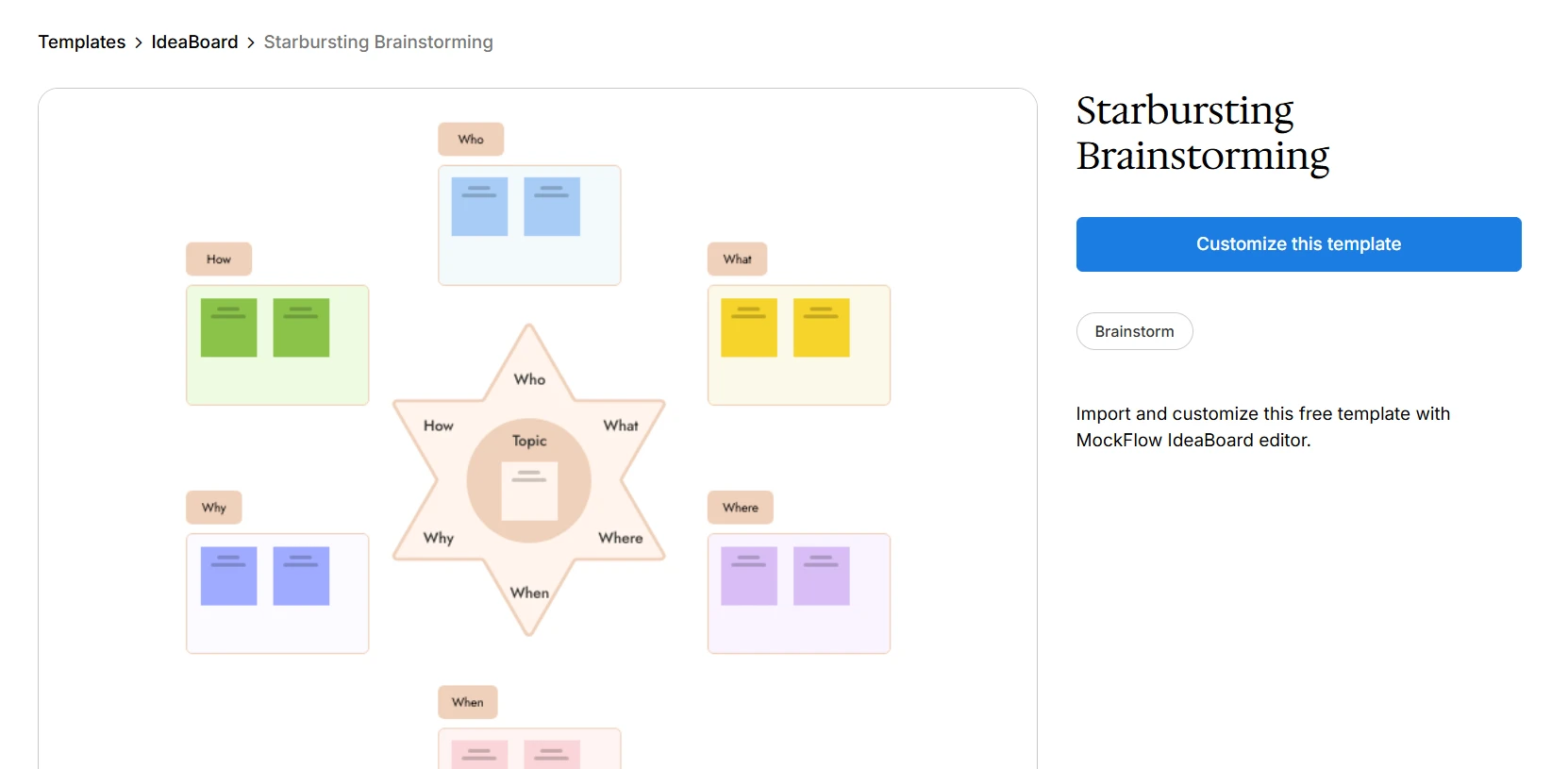Screen dimensions: 1568x769
Task: Select the Why label tag in the preview
Action: [213, 508]
